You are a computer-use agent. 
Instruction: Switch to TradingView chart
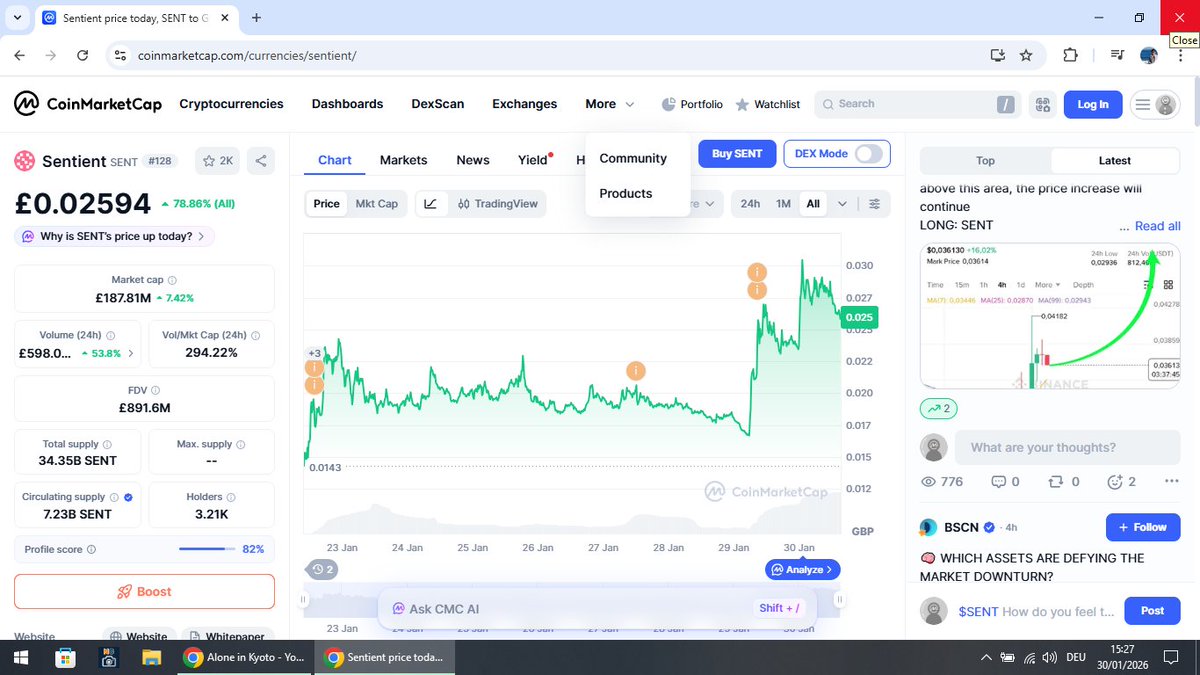tap(497, 203)
